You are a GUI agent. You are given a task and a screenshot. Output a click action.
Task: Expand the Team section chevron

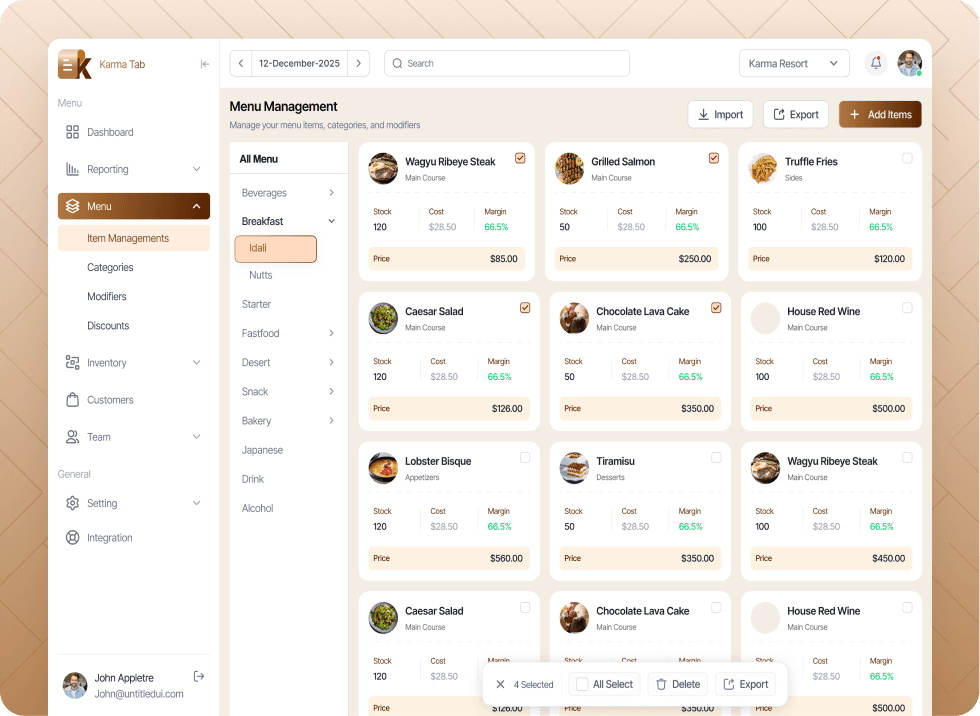coord(196,437)
